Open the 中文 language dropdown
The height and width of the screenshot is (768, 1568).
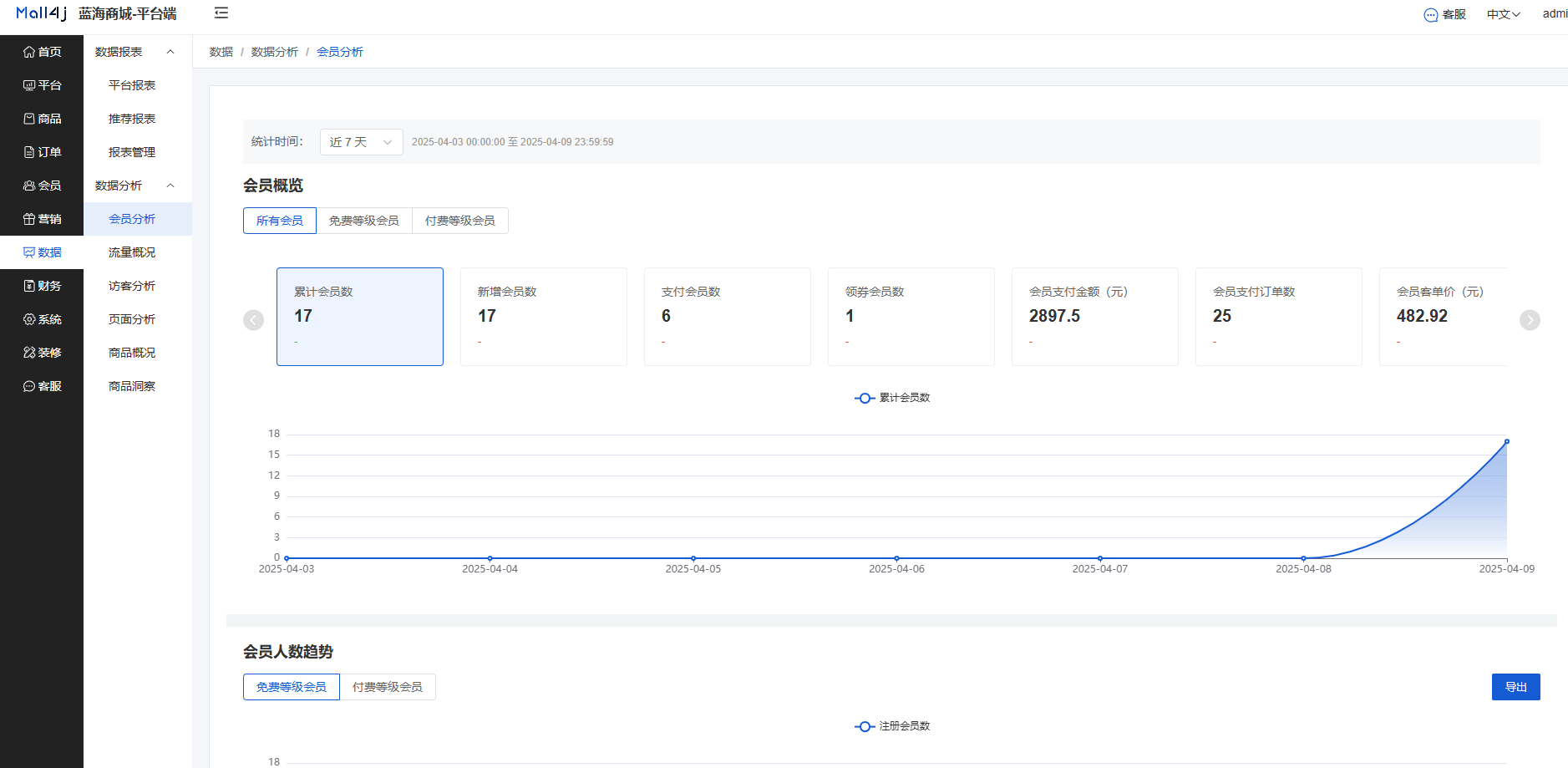click(1503, 14)
